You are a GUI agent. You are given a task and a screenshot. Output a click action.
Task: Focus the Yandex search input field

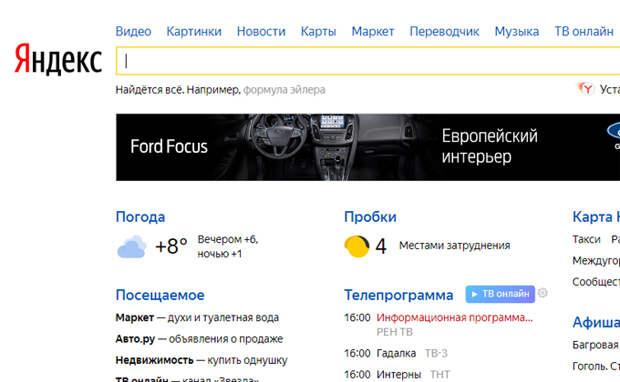[x=368, y=61]
